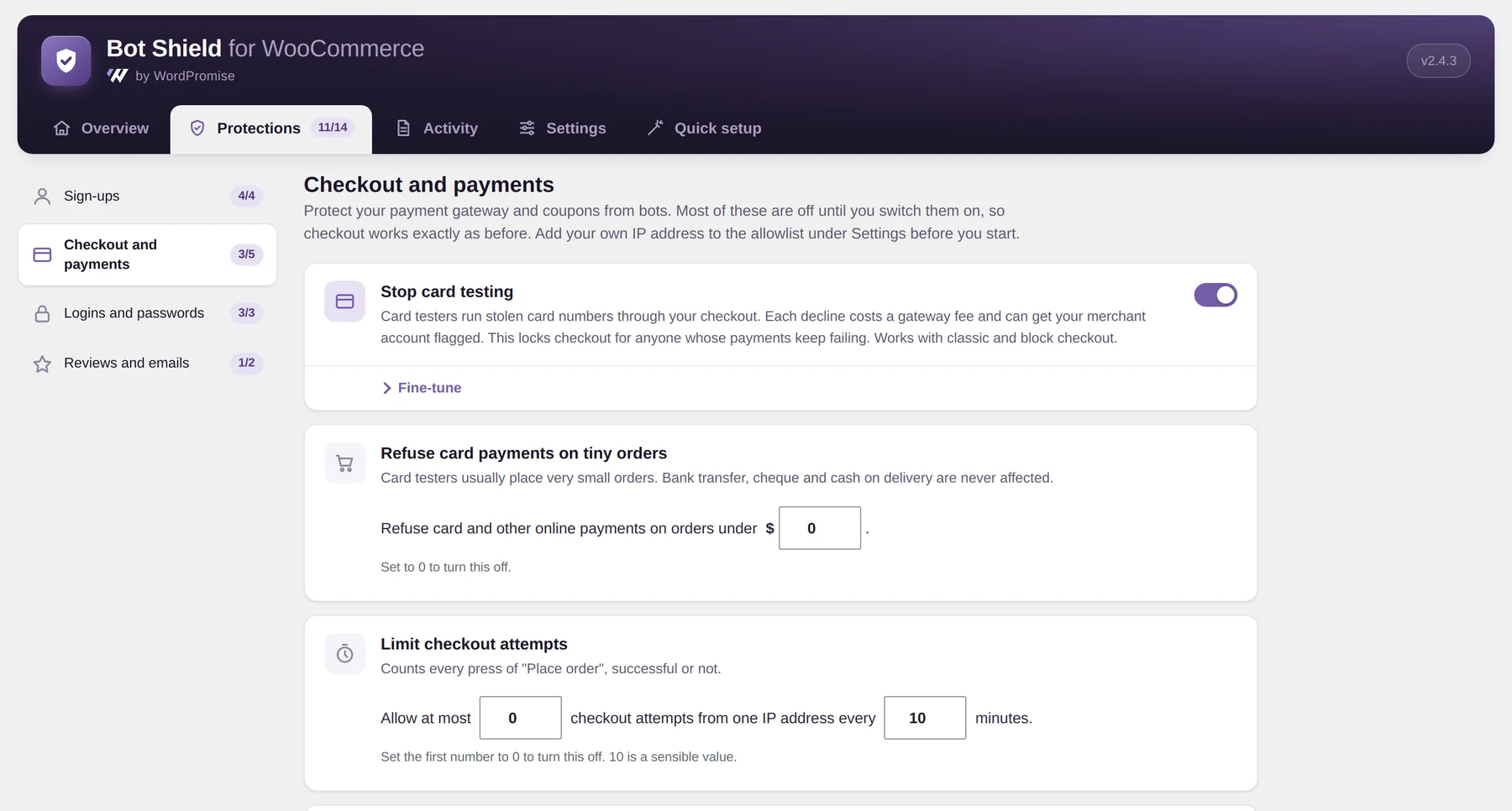Click the Activity document icon
This screenshot has height=811, width=1512.
click(403, 128)
